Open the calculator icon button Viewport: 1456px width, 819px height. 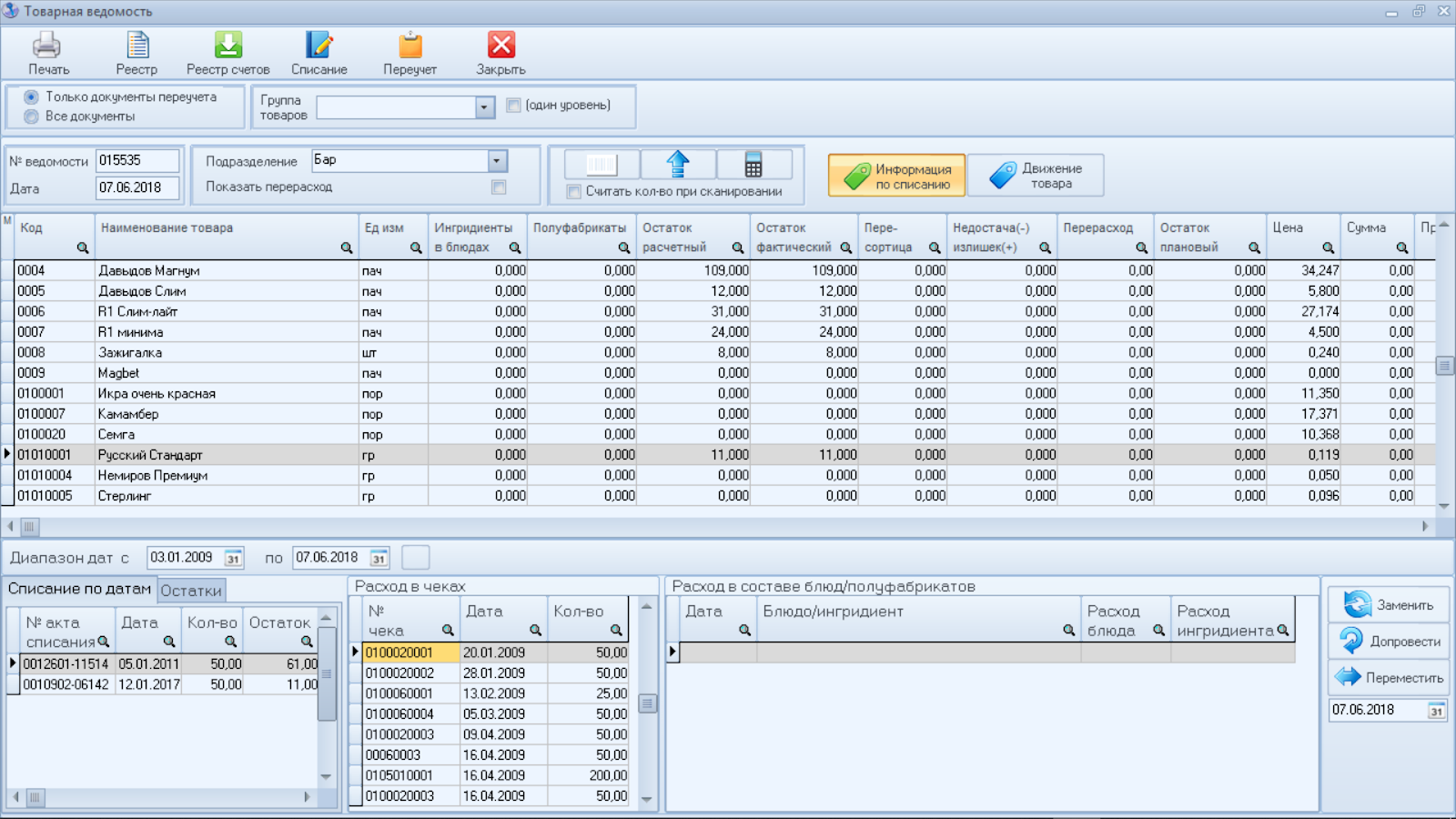click(x=753, y=165)
